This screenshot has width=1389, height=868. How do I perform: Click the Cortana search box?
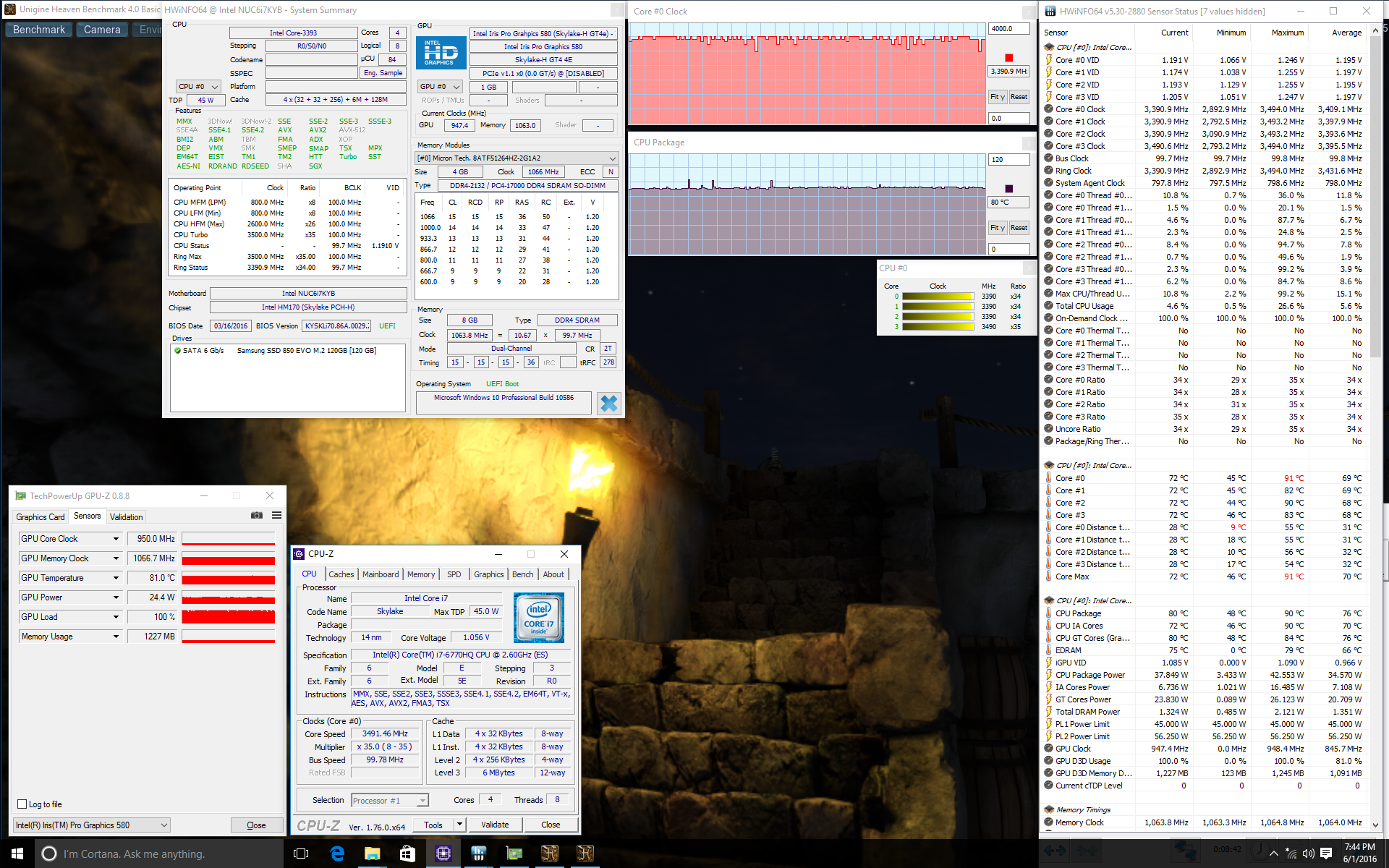[159, 854]
